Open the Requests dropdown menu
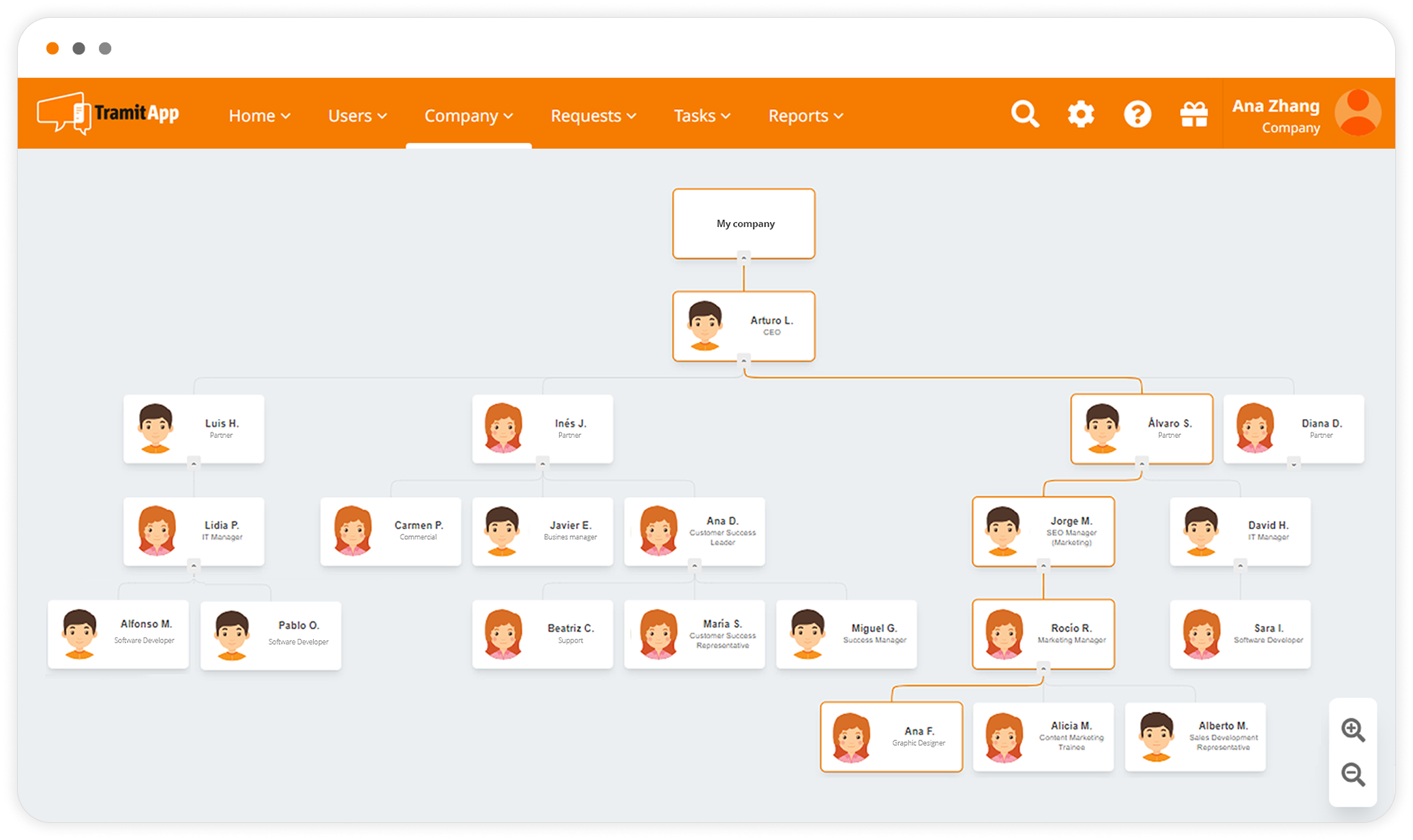1413x840 pixels. (593, 116)
